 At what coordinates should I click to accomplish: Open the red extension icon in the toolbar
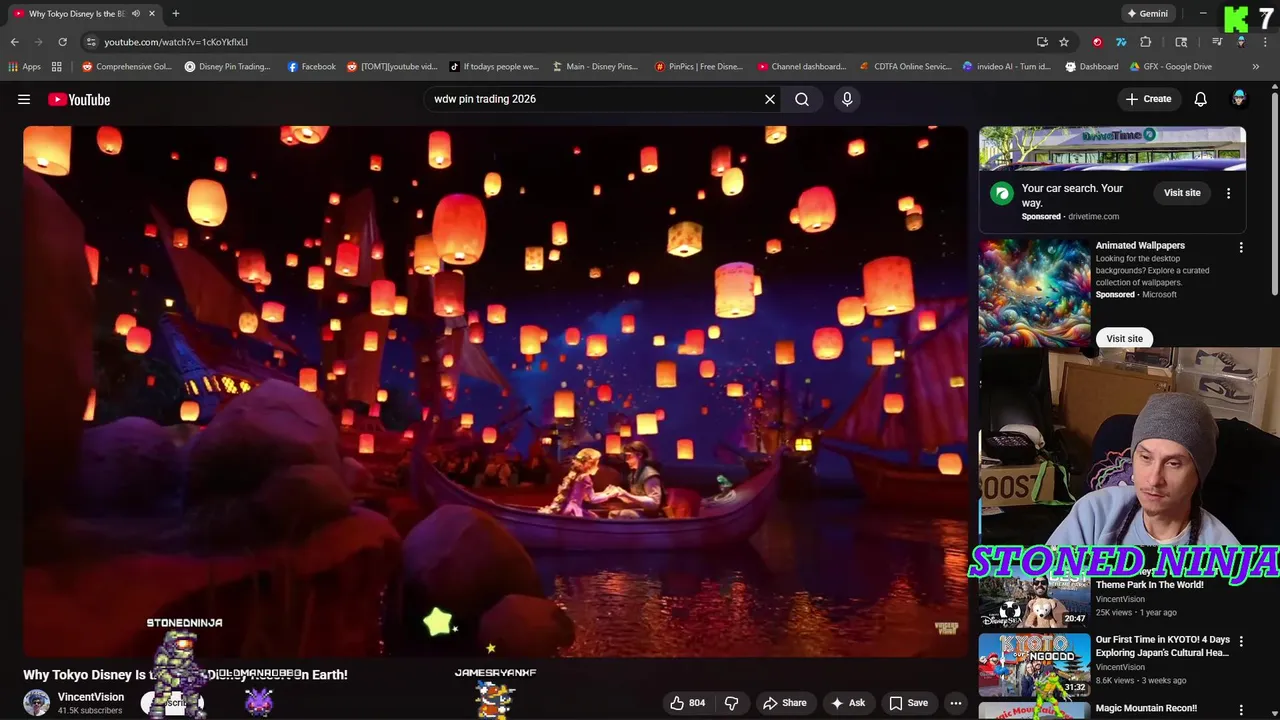pyautogui.click(x=1097, y=42)
